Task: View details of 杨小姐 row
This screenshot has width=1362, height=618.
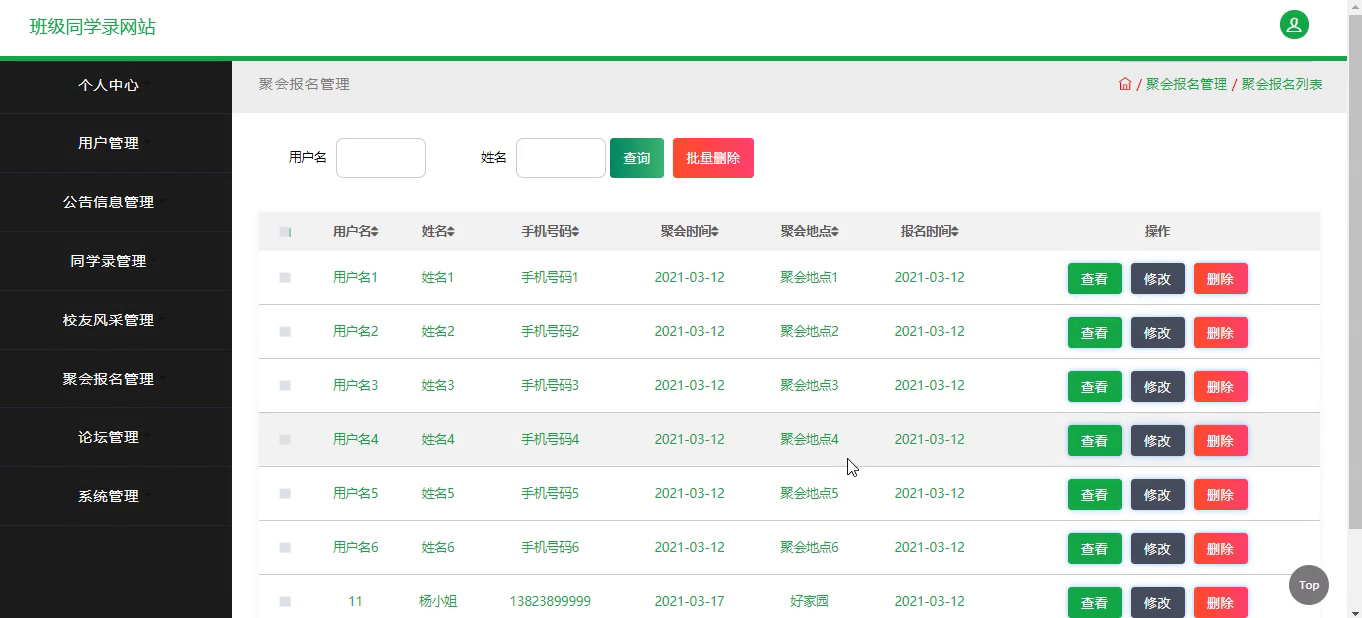Action: coord(1095,603)
